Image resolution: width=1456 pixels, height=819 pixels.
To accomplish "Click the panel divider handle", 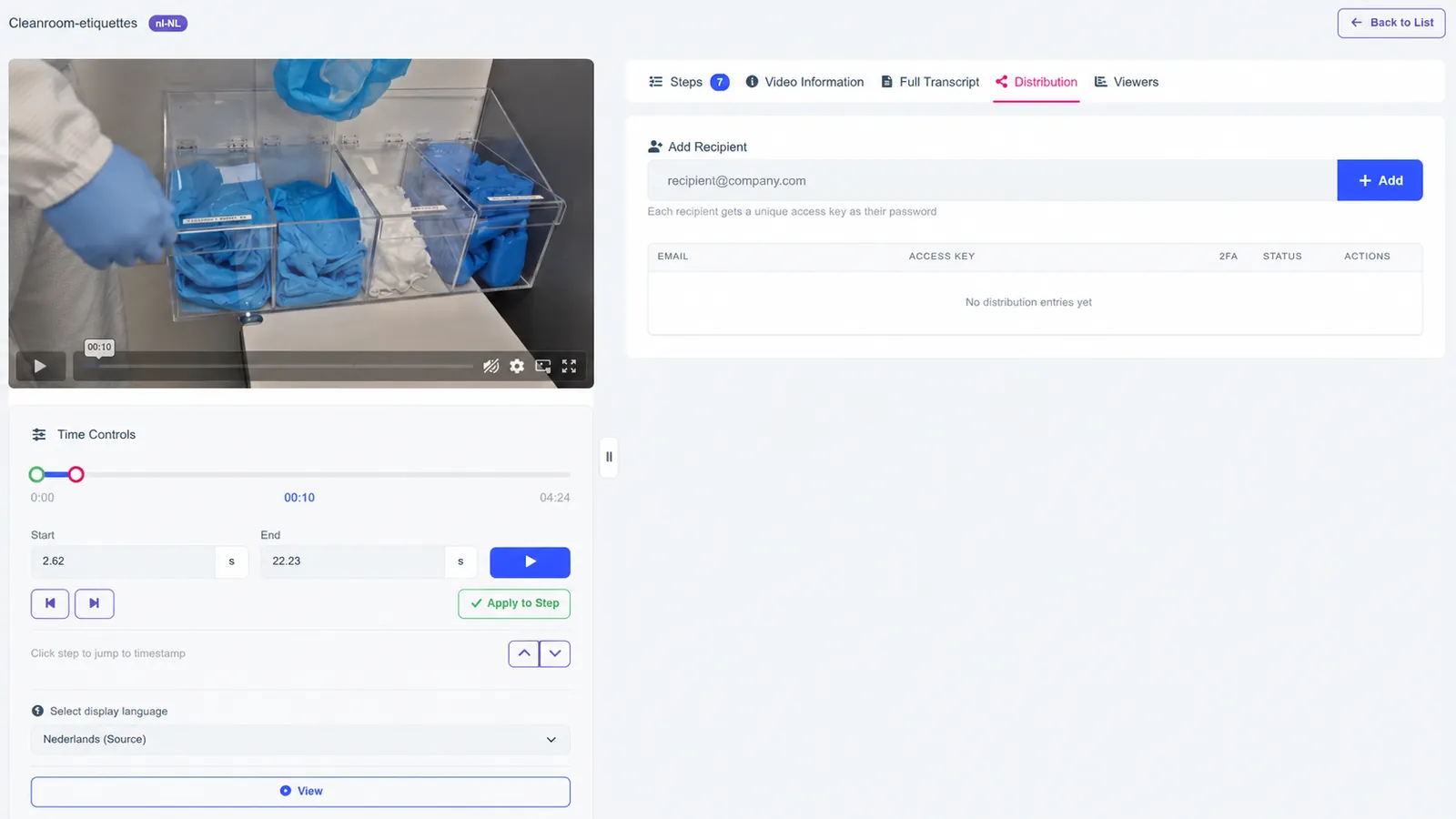I will click(x=609, y=457).
